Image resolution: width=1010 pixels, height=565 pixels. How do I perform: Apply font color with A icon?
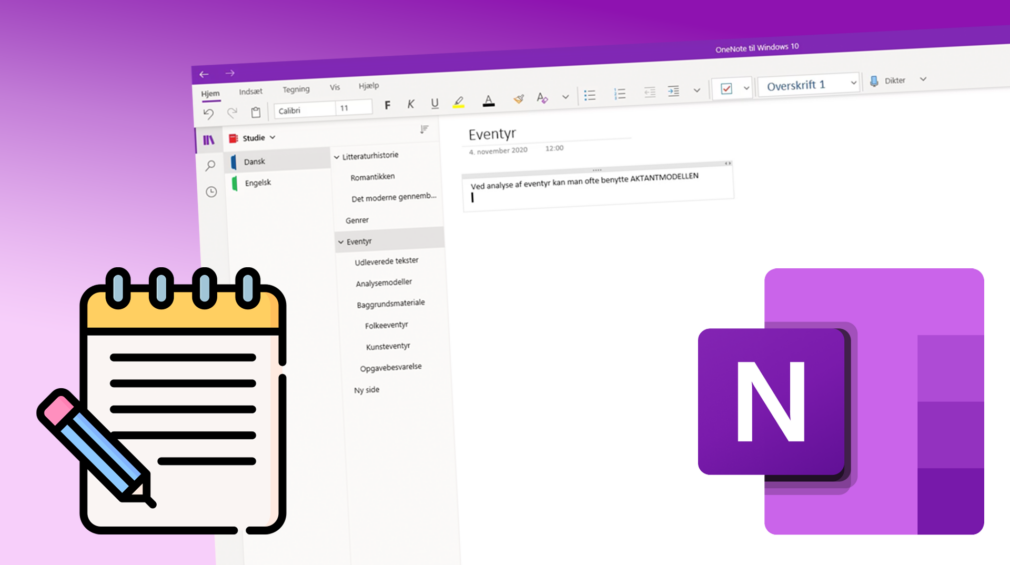488,101
